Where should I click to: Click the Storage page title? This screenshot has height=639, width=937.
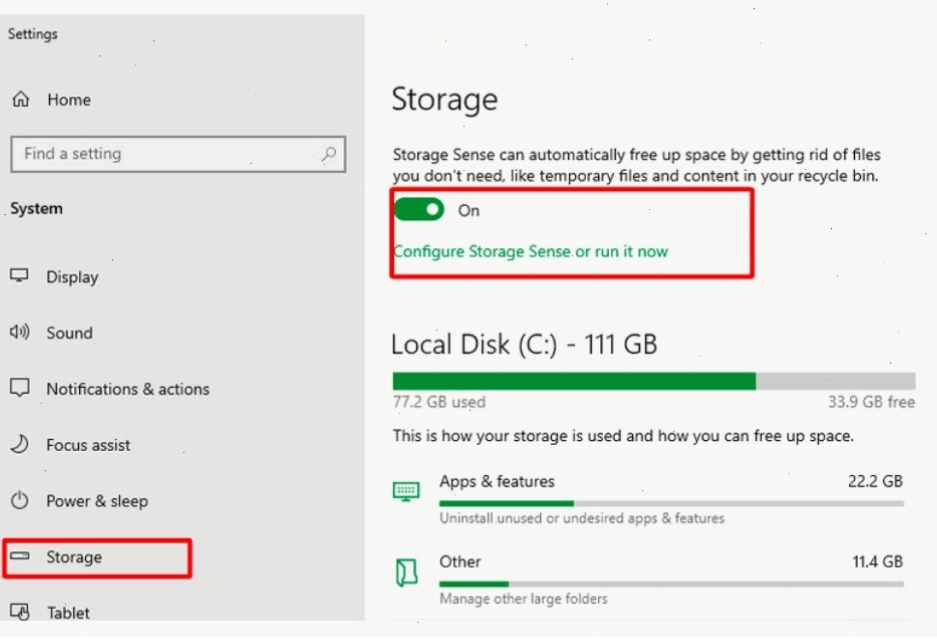(445, 99)
